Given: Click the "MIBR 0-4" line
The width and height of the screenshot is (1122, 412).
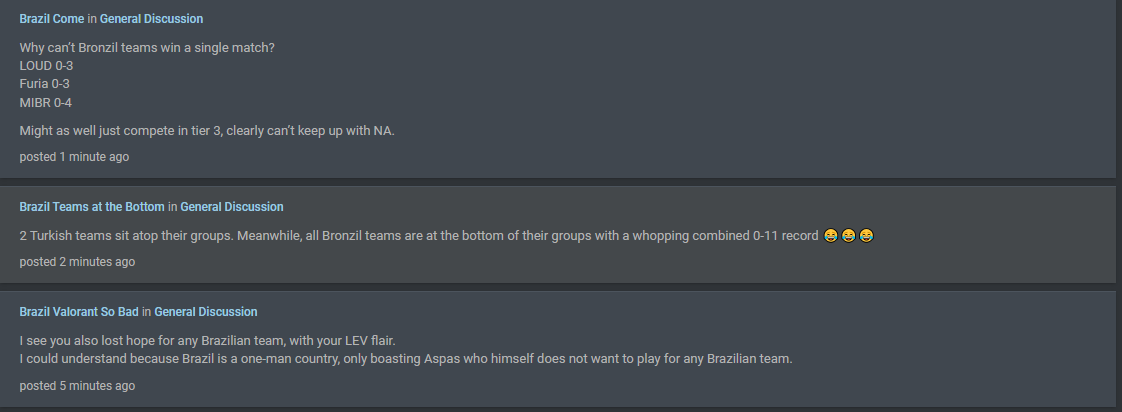Looking at the screenshot, I should [x=46, y=102].
